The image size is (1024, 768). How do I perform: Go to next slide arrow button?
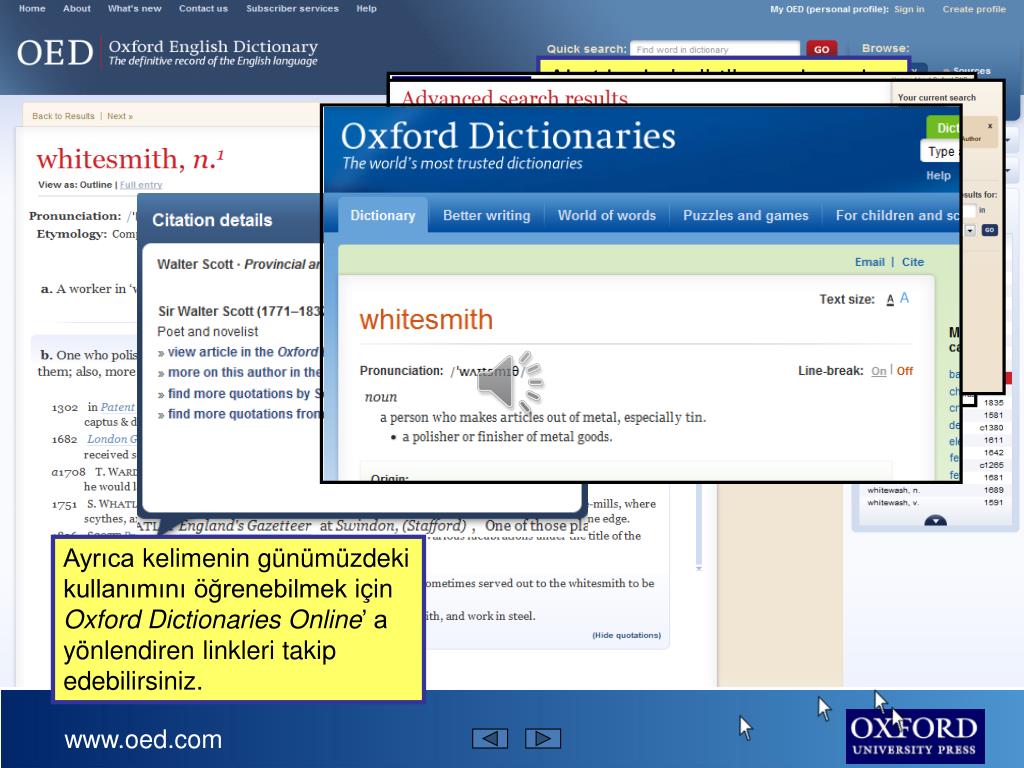point(543,739)
